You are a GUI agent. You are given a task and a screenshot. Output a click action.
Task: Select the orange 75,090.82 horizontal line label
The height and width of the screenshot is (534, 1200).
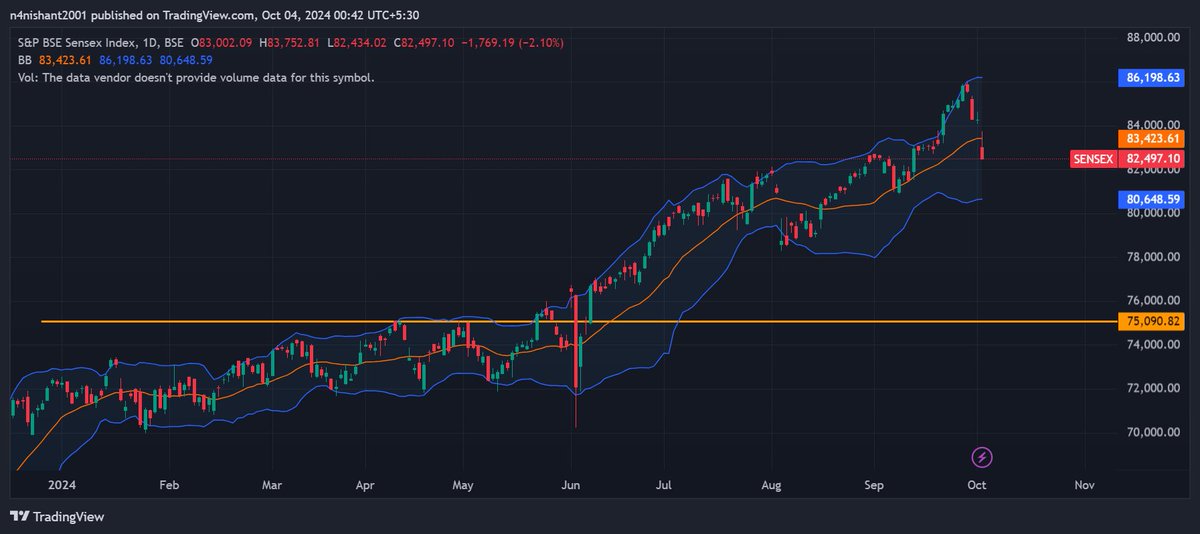point(1152,321)
